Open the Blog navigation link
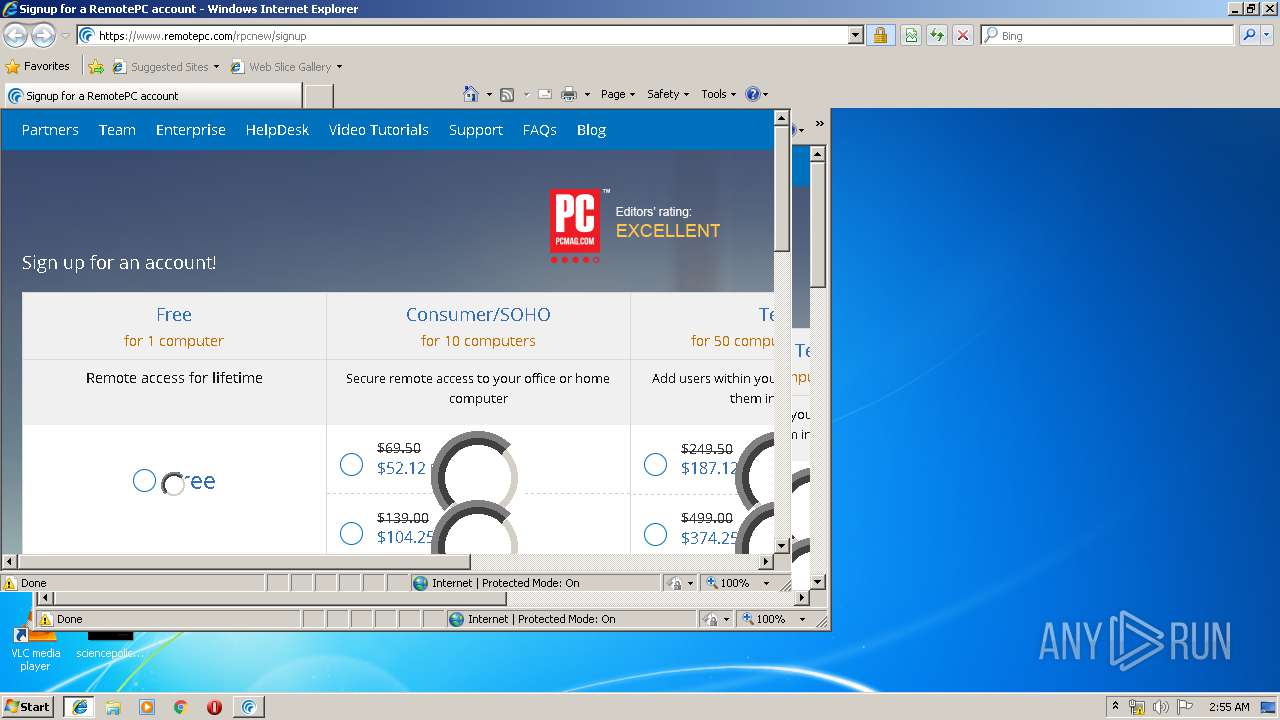 pyautogui.click(x=591, y=130)
